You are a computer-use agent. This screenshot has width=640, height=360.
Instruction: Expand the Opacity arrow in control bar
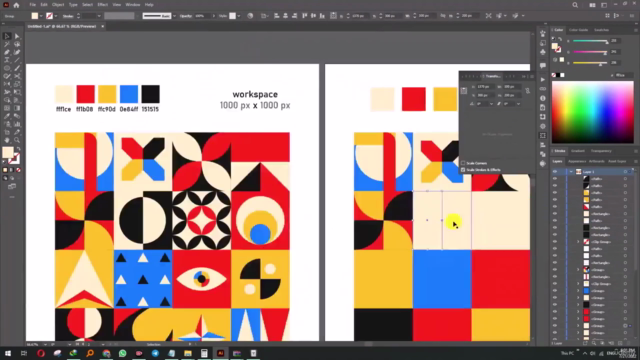[x=213, y=16]
